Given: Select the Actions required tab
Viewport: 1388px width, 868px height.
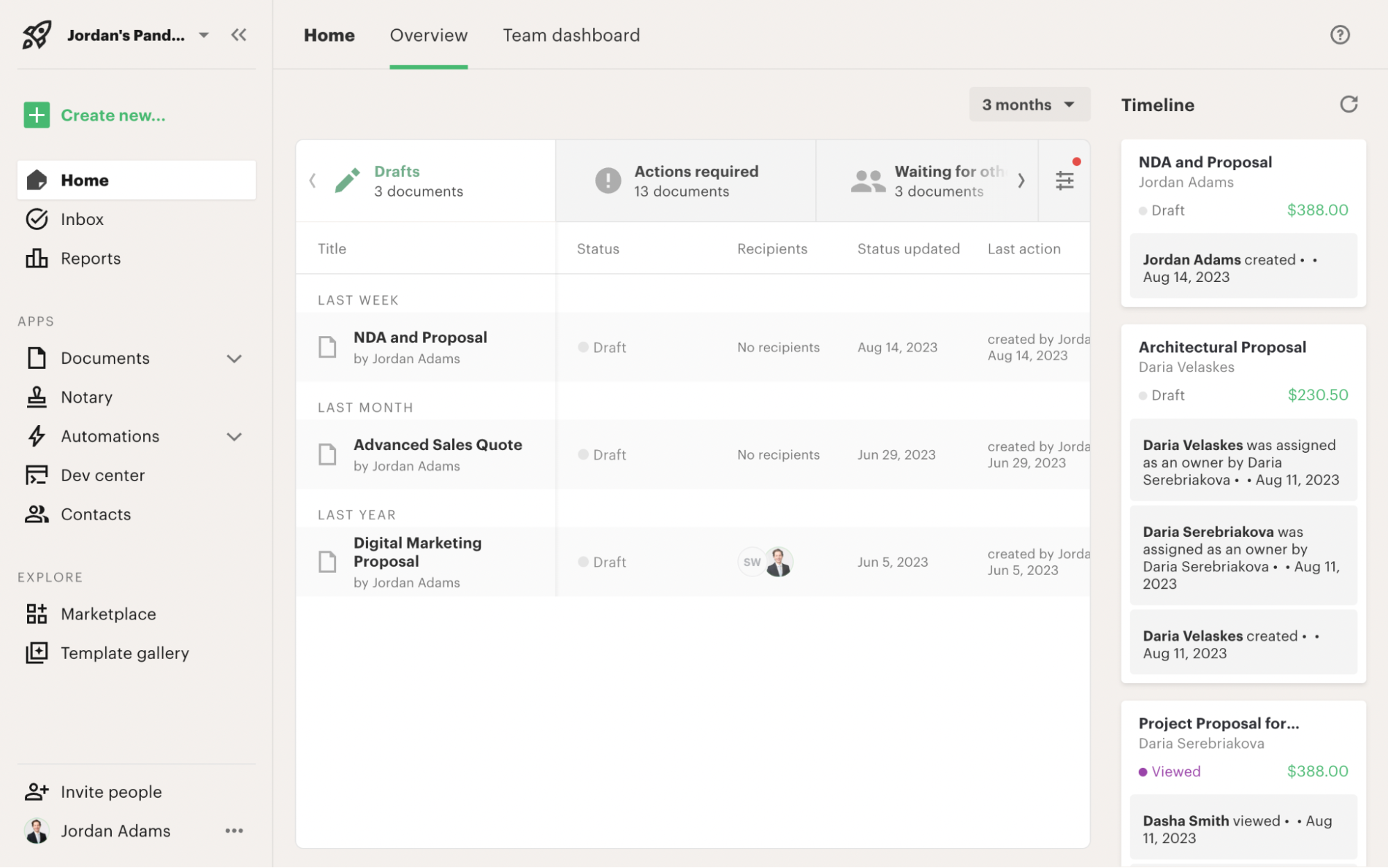Looking at the screenshot, I should tap(685, 181).
